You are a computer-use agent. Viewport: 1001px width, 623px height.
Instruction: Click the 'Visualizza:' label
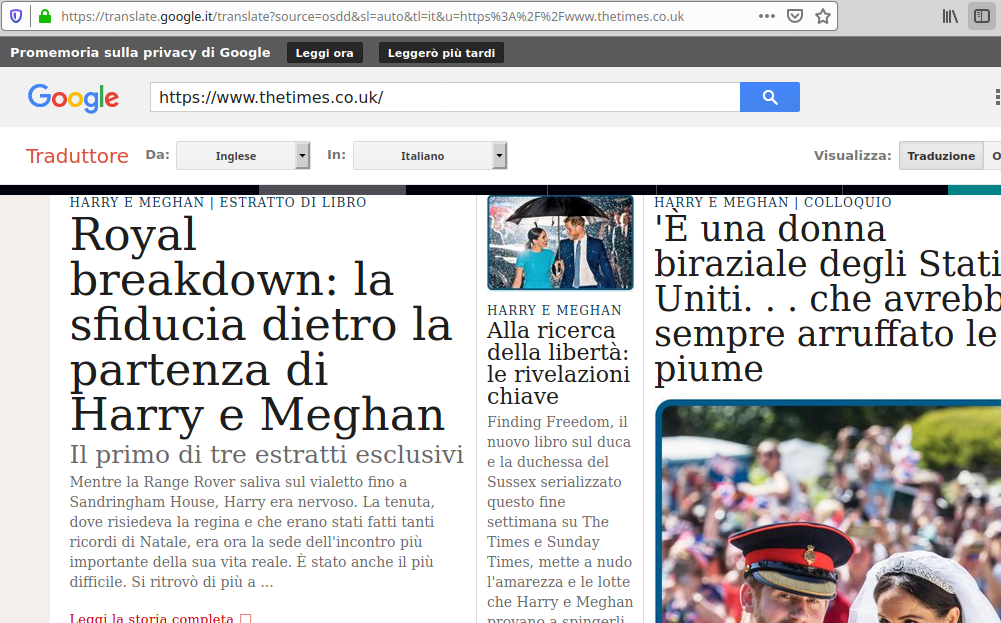click(852, 156)
